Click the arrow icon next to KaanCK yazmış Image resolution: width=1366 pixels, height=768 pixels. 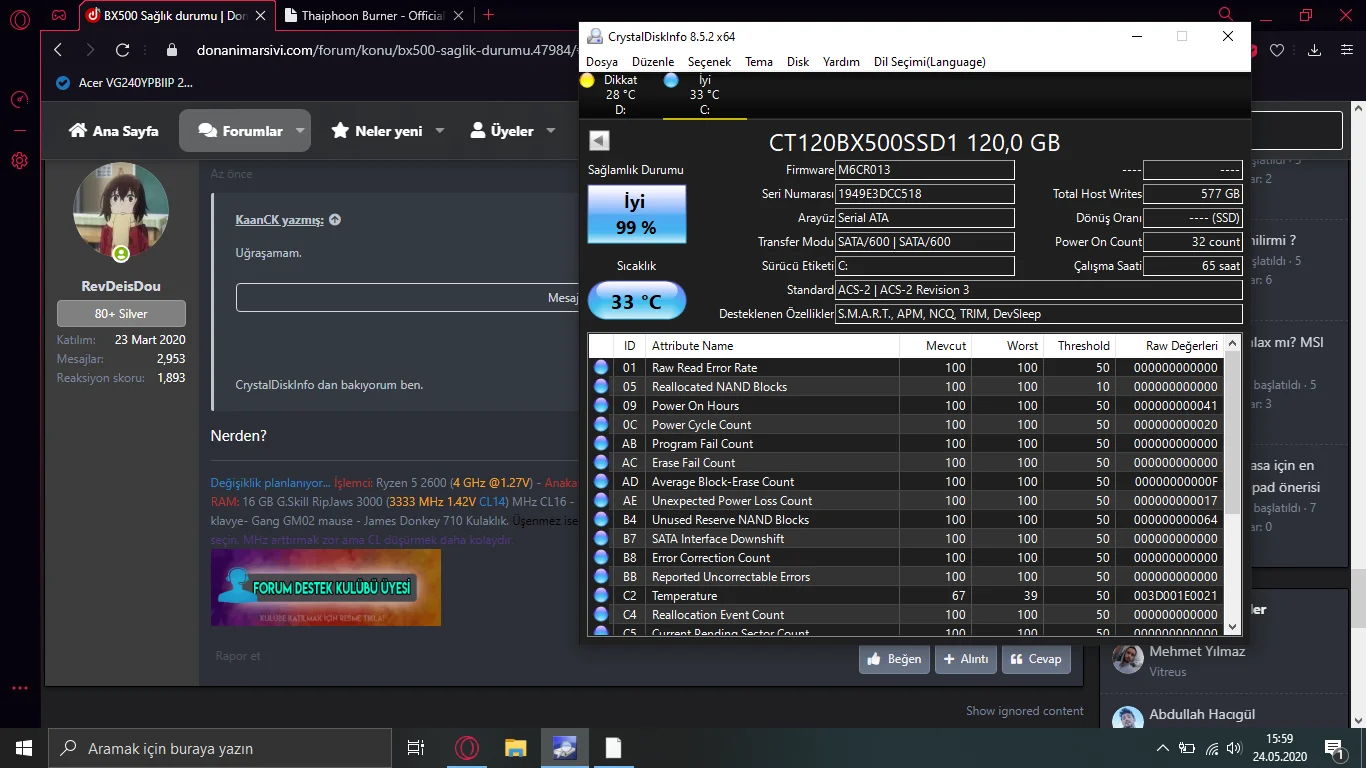click(x=335, y=220)
